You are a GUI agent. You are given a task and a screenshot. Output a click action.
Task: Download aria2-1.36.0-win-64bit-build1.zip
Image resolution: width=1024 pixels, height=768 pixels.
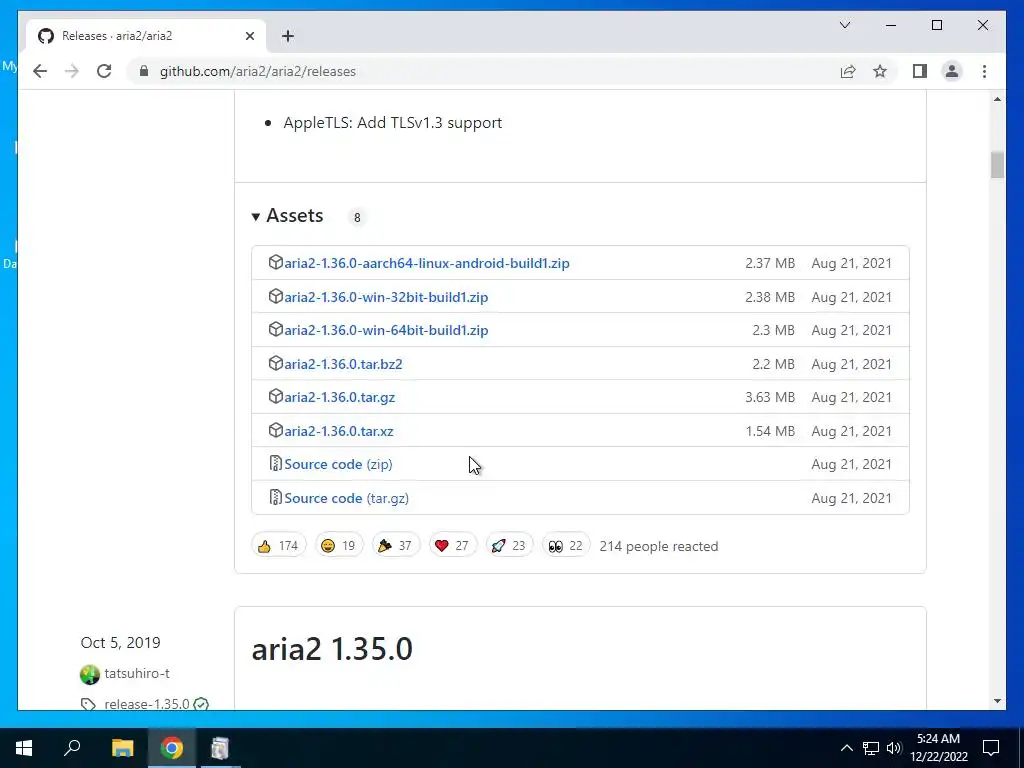coord(386,330)
